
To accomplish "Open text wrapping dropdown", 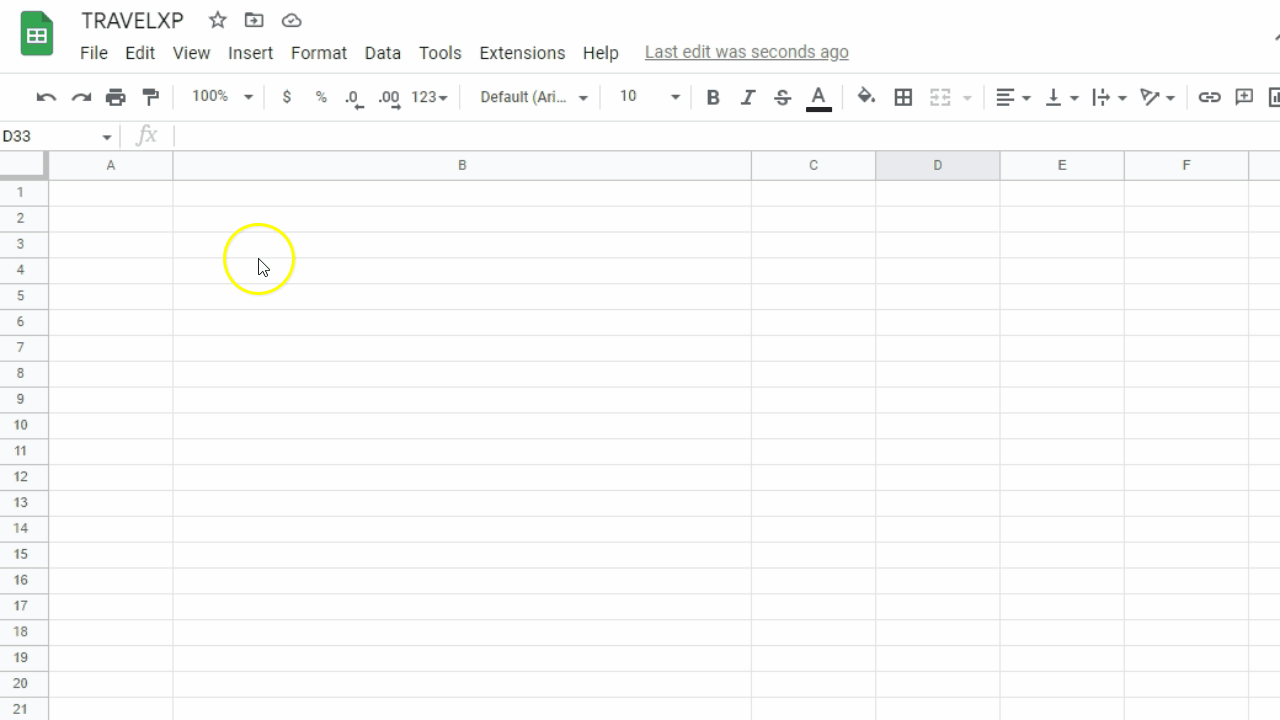I will (1109, 97).
